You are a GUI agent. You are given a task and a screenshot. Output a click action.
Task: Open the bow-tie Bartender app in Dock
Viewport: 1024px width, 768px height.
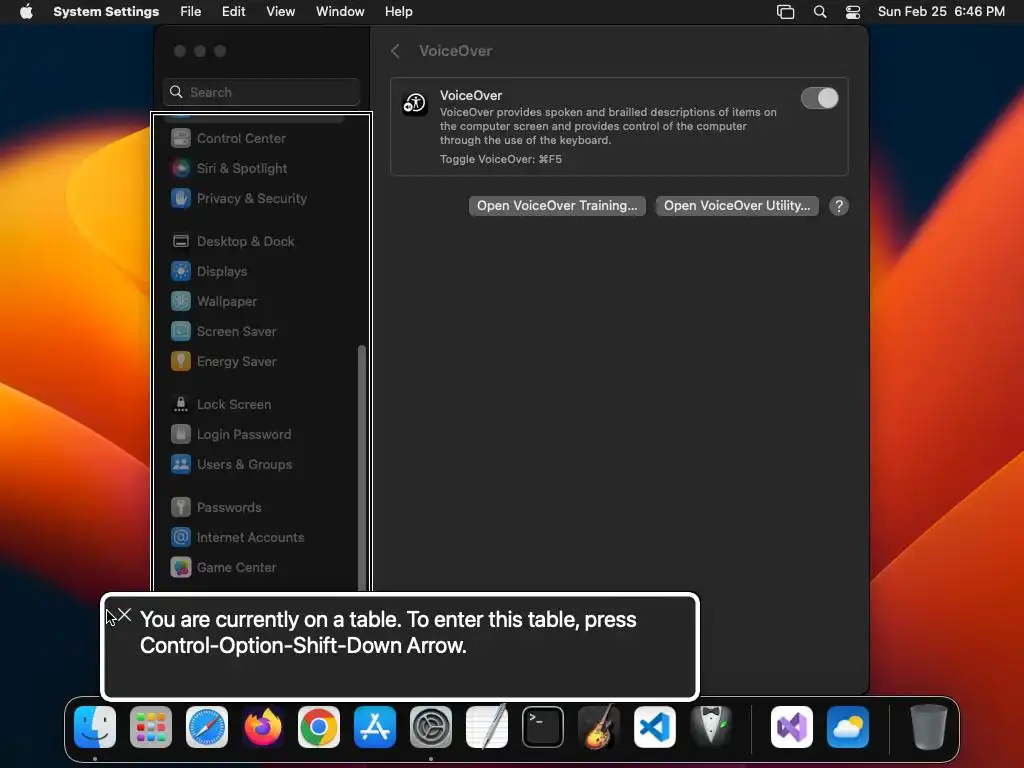pyautogui.click(x=711, y=726)
